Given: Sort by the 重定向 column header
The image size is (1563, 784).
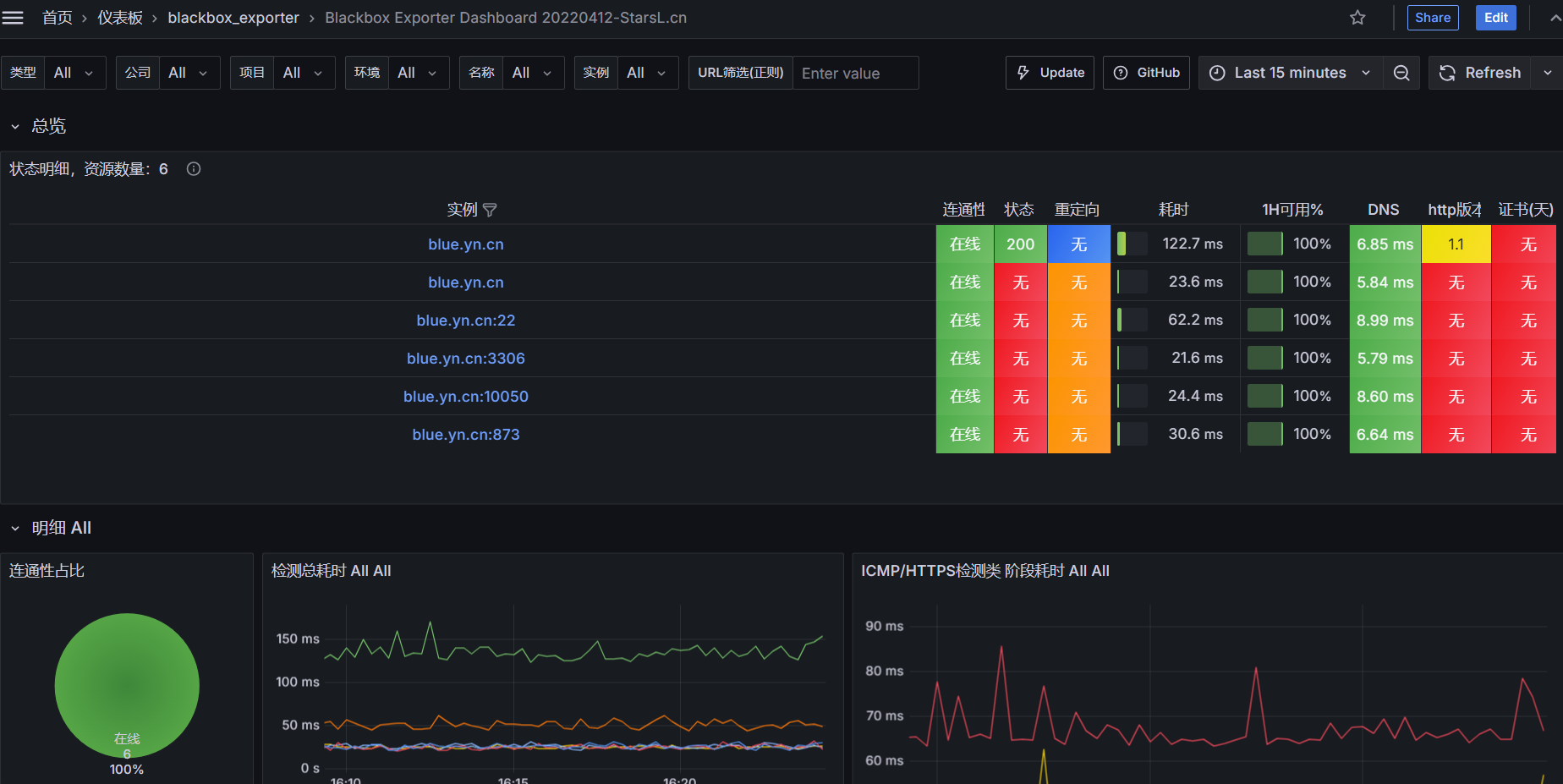Looking at the screenshot, I should coord(1077,210).
